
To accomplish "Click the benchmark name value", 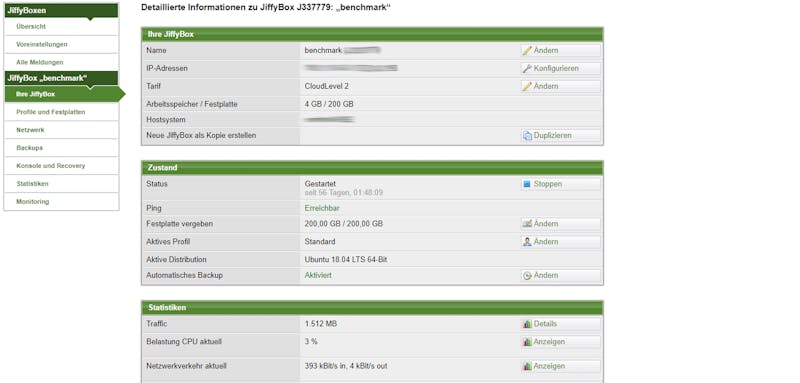I will click(323, 50).
